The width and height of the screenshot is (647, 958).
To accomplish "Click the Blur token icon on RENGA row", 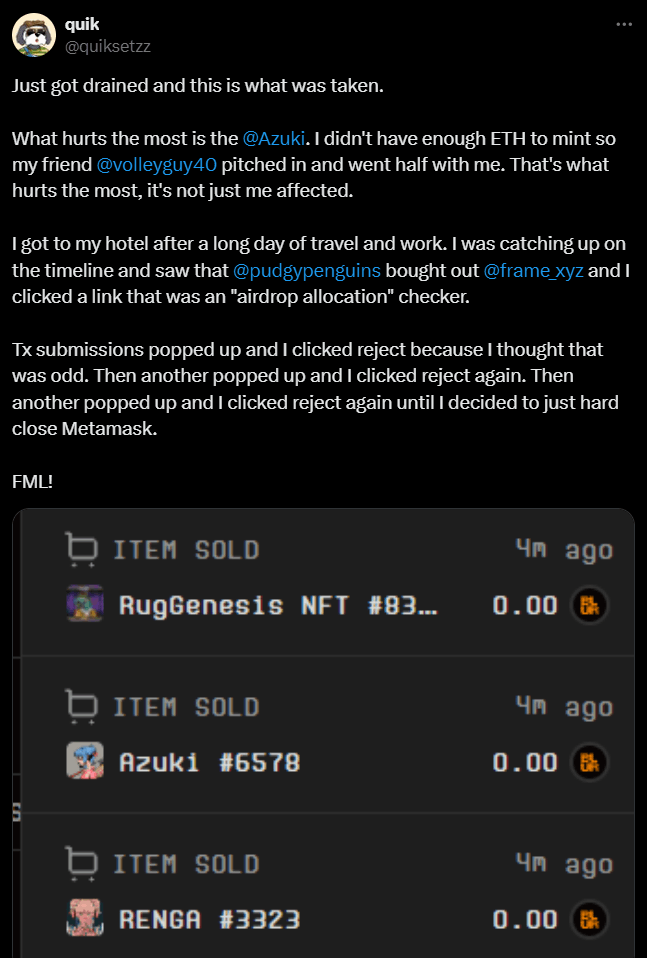I will pyautogui.click(x=590, y=920).
